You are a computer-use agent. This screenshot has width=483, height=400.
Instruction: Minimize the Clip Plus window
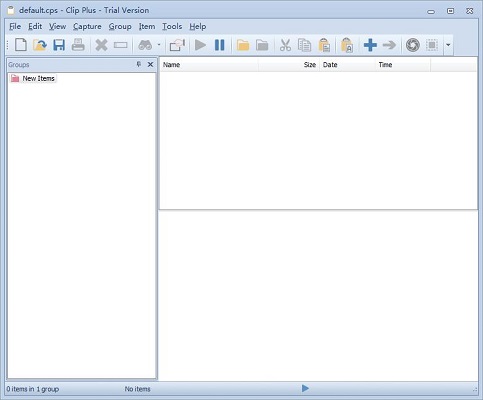point(431,12)
